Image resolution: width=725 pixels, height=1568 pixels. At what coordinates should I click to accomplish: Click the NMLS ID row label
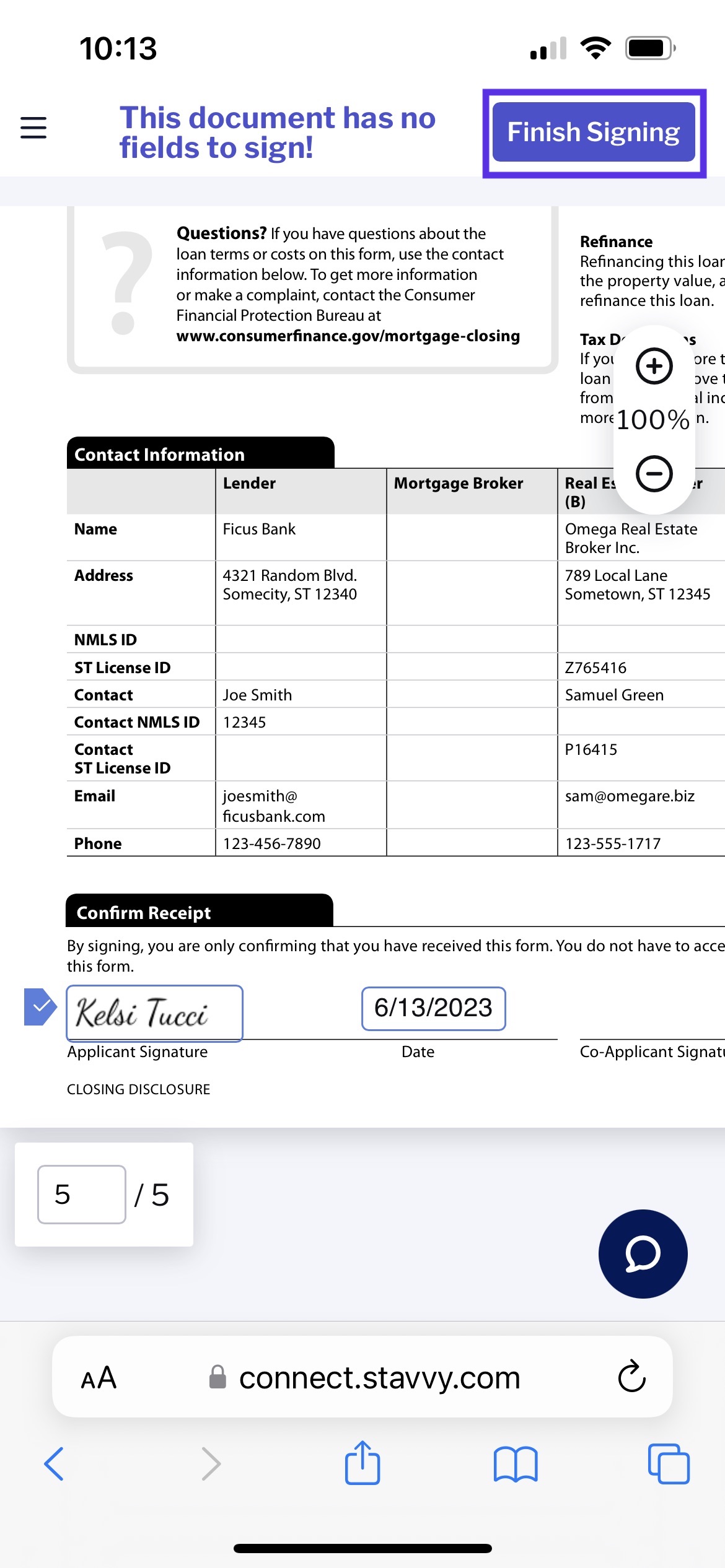pos(105,640)
